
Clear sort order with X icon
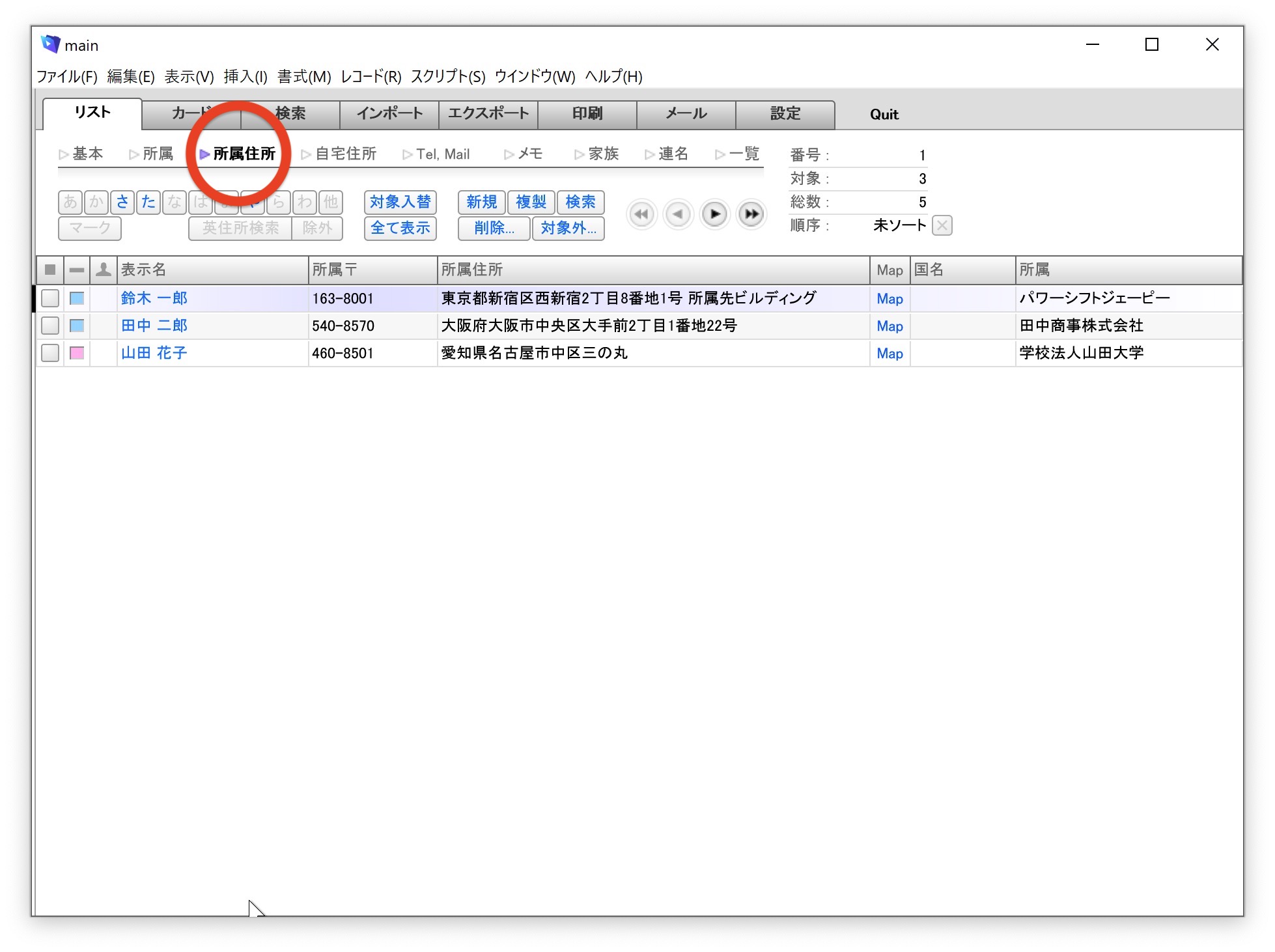point(942,225)
